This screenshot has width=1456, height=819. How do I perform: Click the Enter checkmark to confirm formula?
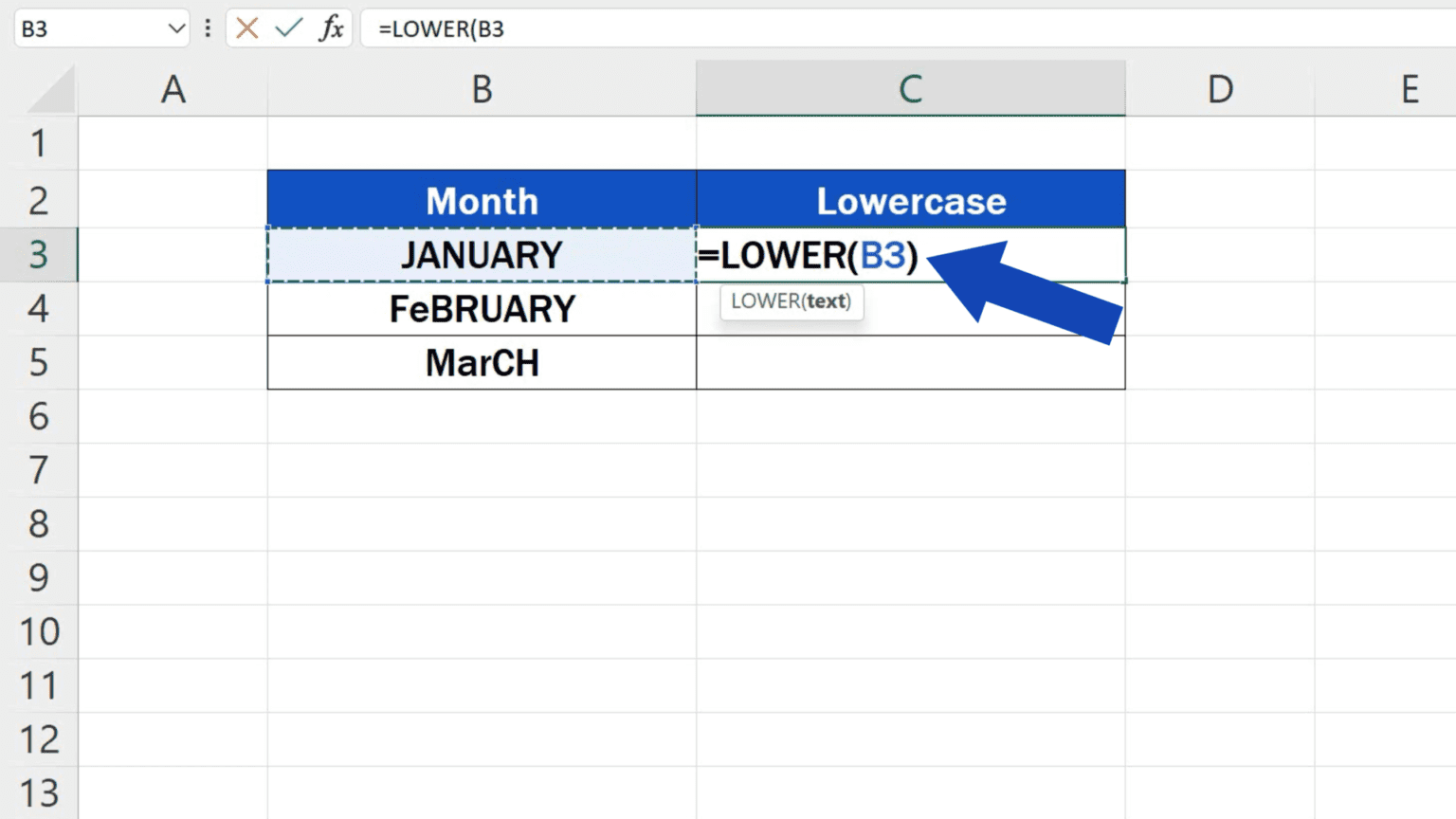pyautogui.click(x=289, y=28)
